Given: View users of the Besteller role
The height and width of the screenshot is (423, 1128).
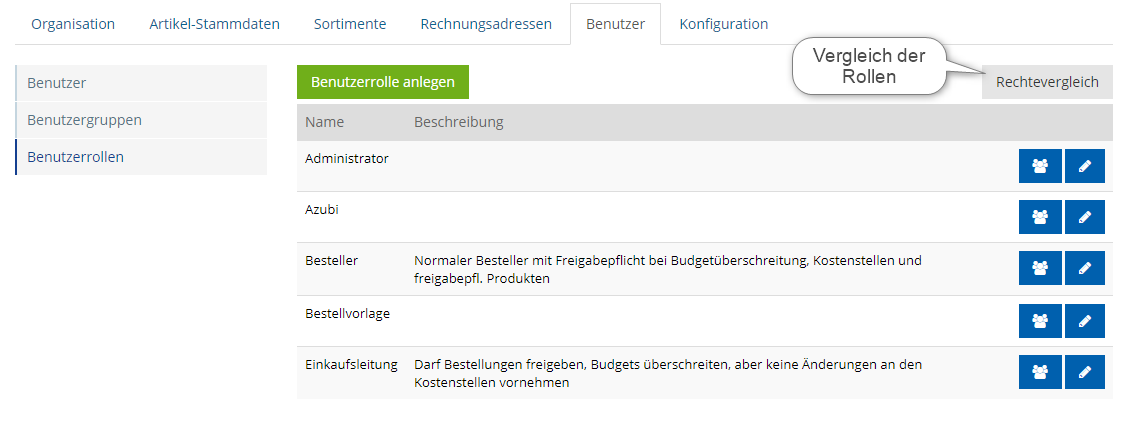Looking at the screenshot, I should pos(1040,268).
